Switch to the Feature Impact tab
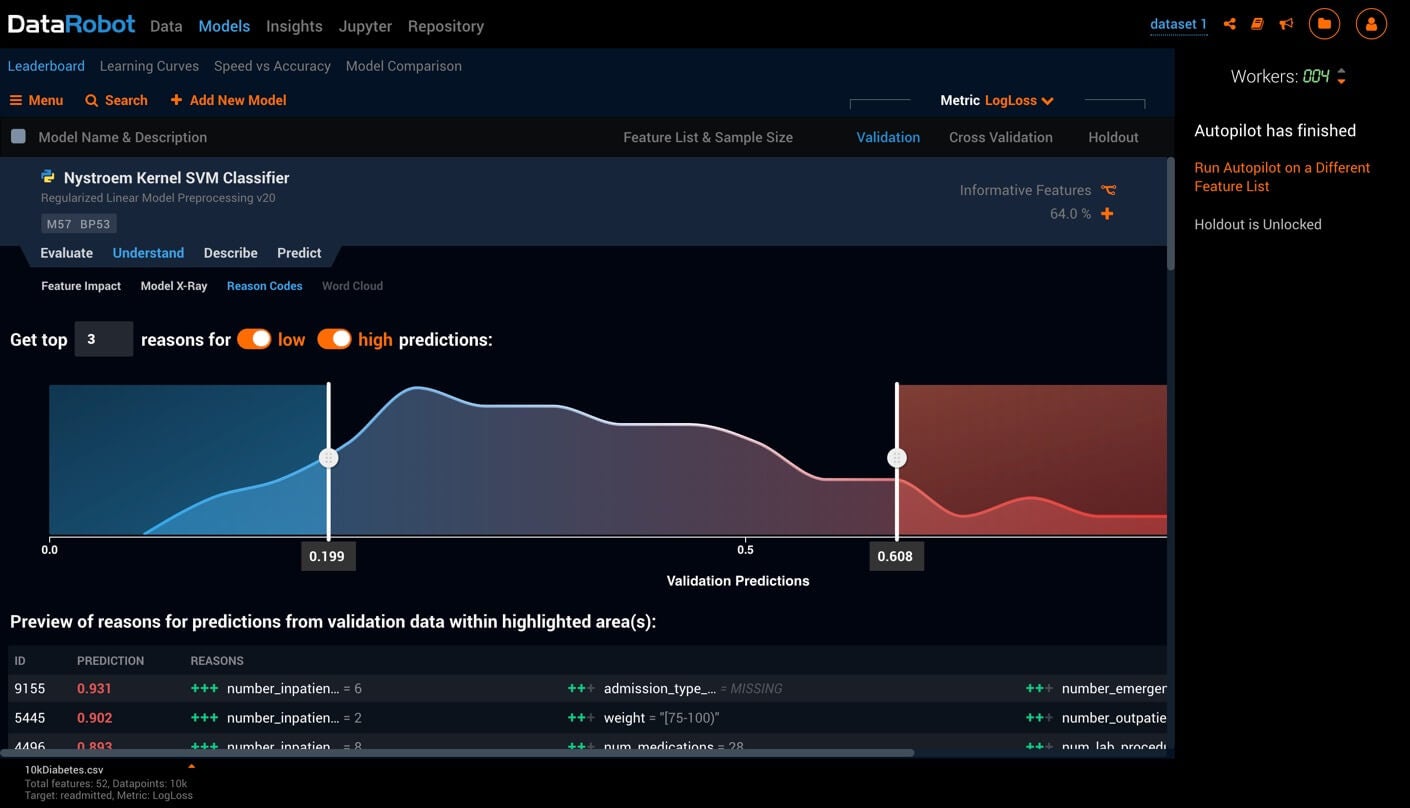 pos(81,286)
